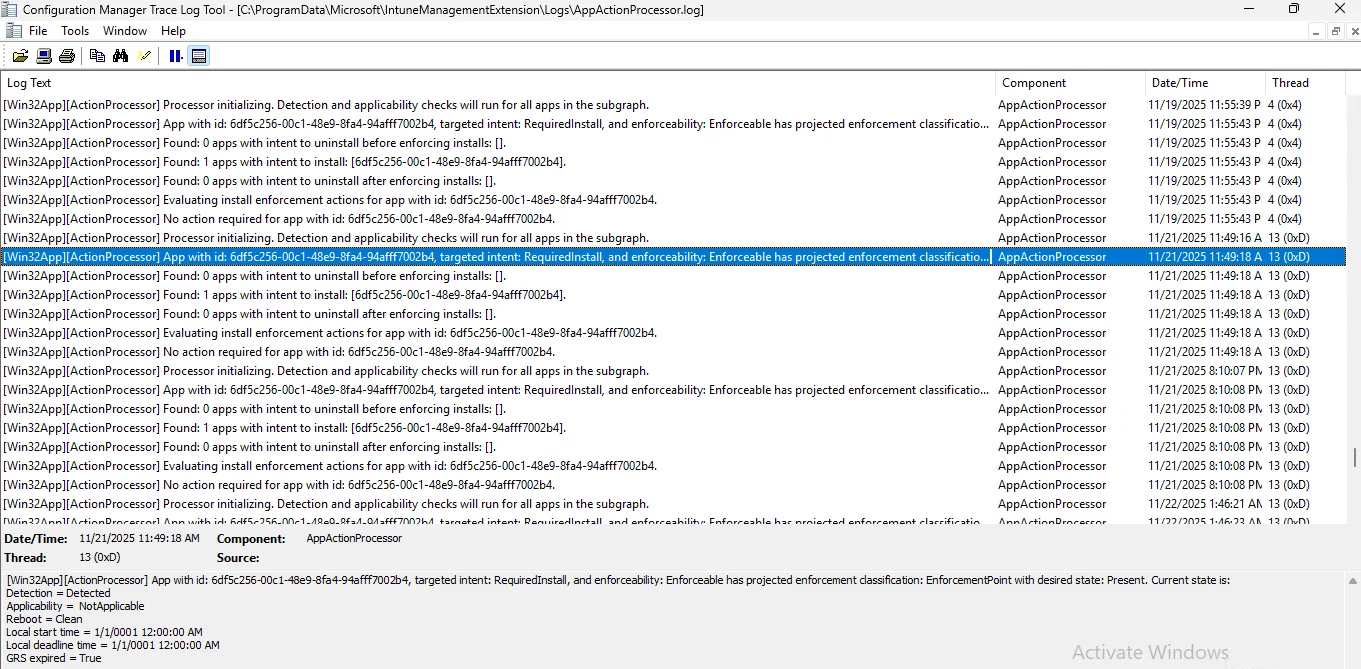
Task: Select the uninstall before enforcing row at 8:10:08 PM
Action: click(x=673, y=409)
